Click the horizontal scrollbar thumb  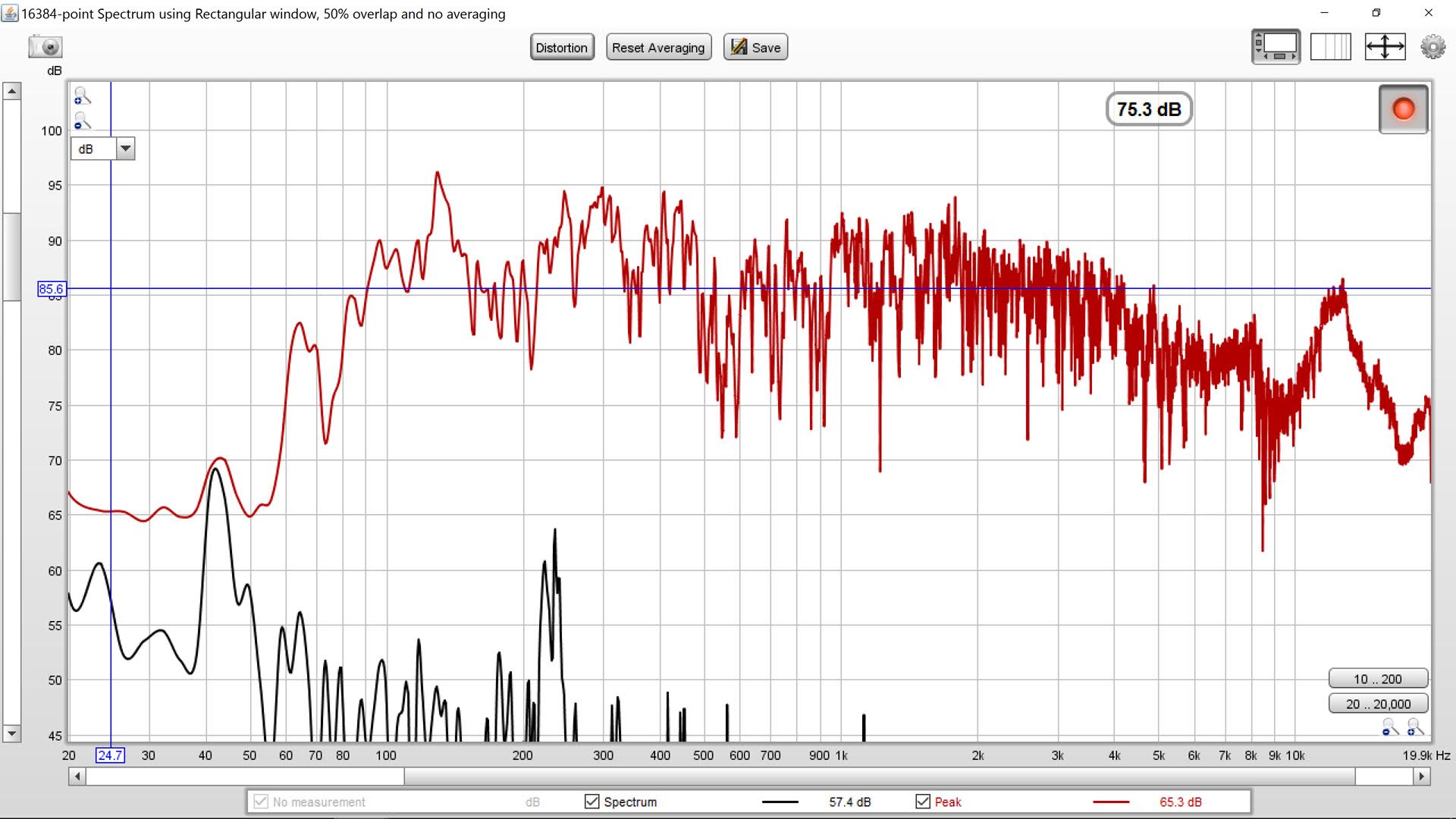[x=880, y=776]
